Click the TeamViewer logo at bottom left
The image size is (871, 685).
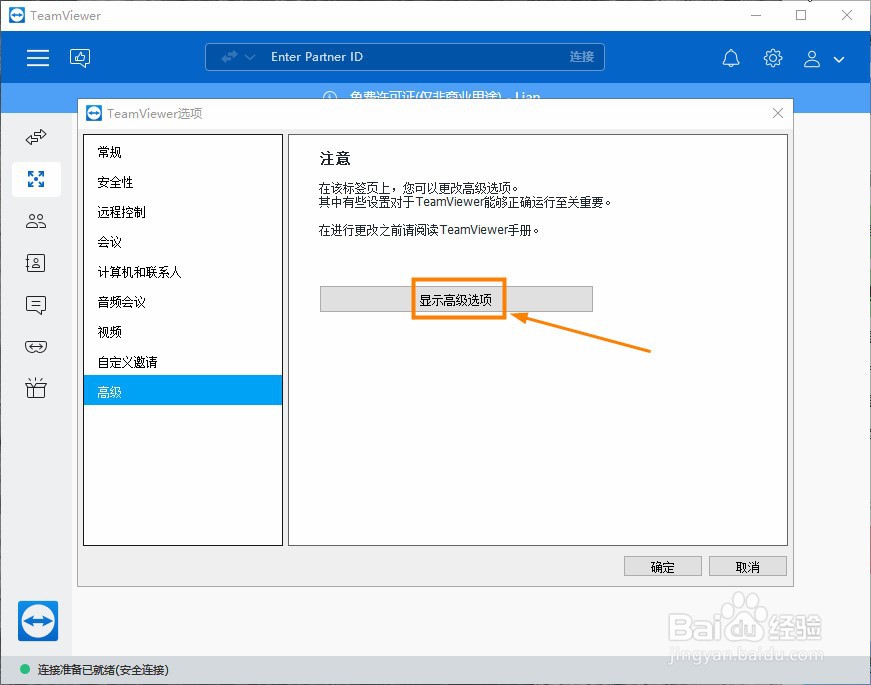point(38,621)
